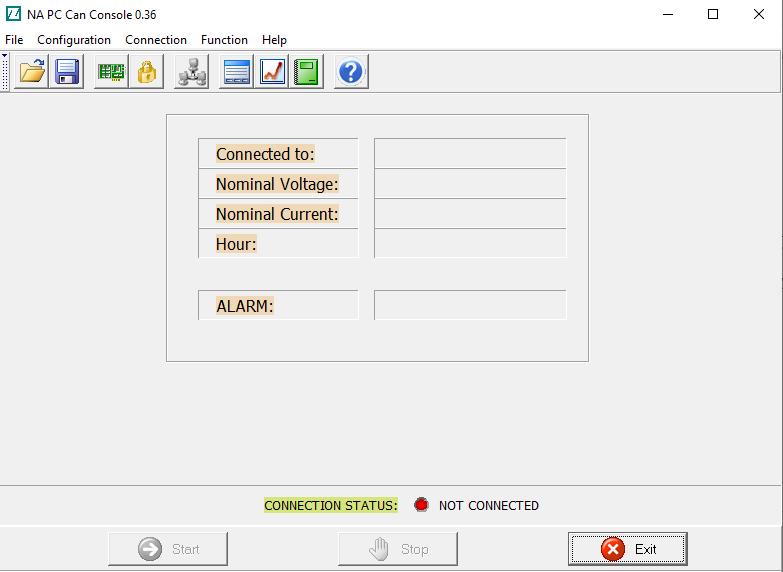Screen dimensions: 783x572
Task: Open the Configuration menu
Action: (x=74, y=40)
